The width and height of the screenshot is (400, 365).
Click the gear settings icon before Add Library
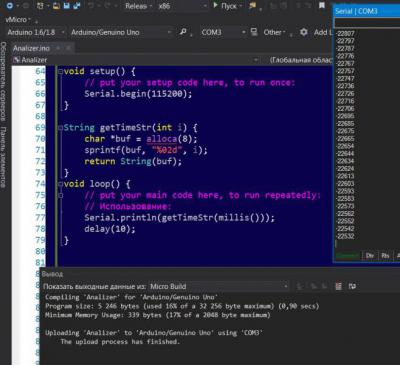point(304,32)
